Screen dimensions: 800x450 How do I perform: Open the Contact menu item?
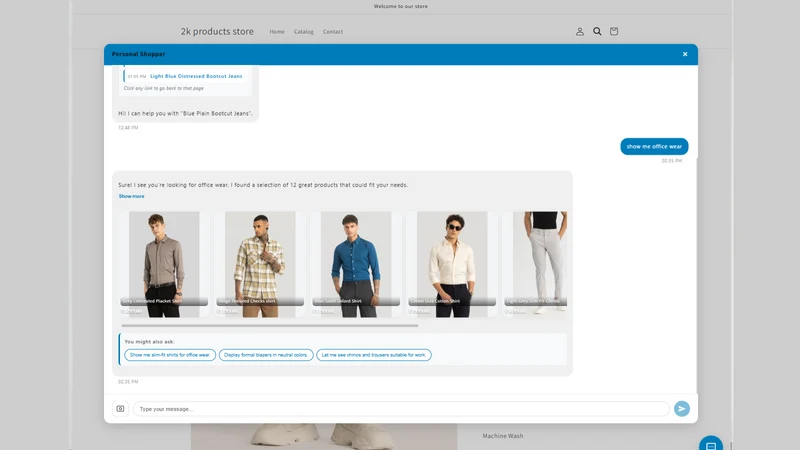[333, 32]
